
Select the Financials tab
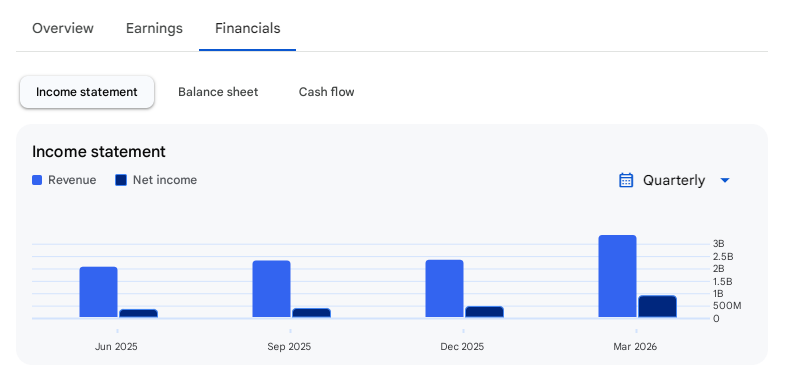[x=247, y=28]
